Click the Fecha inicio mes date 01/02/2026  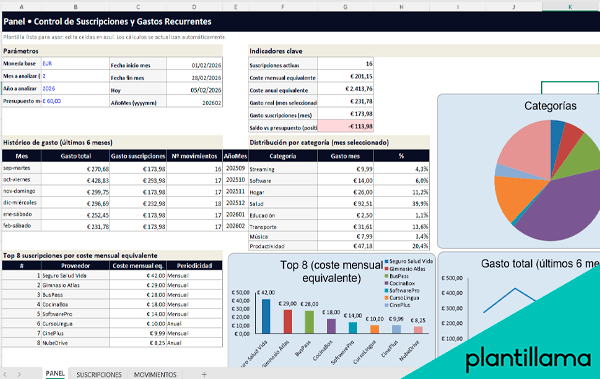click(x=194, y=65)
